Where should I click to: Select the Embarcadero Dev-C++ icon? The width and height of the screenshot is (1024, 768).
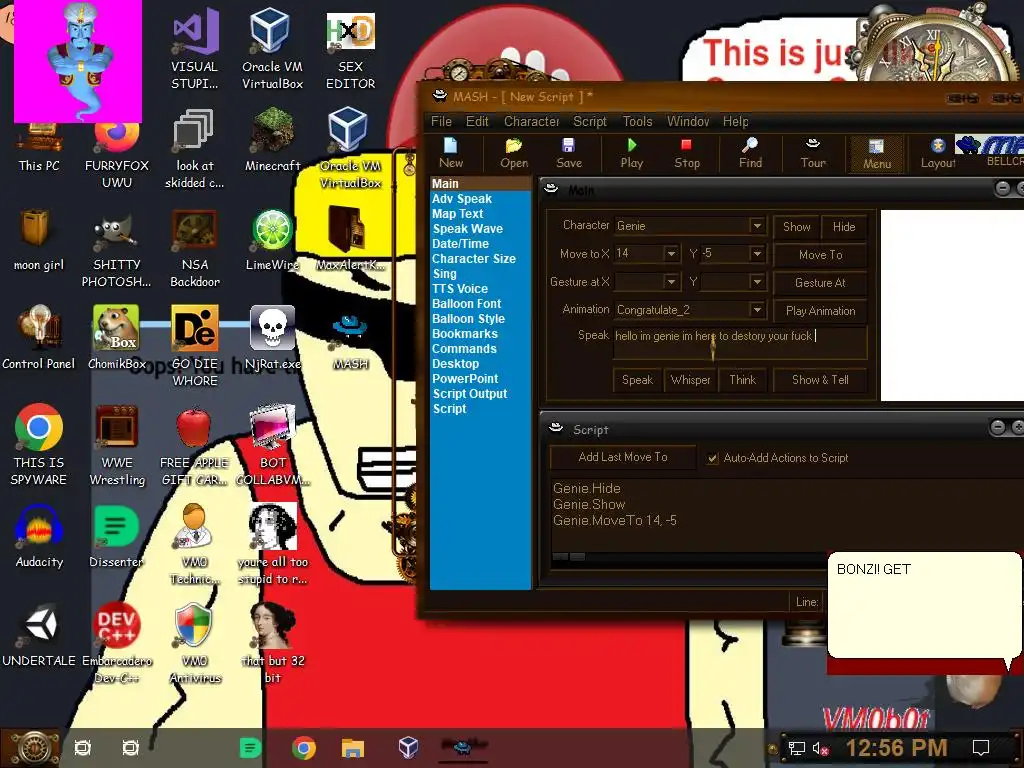pyautogui.click(x=116, y=643)
